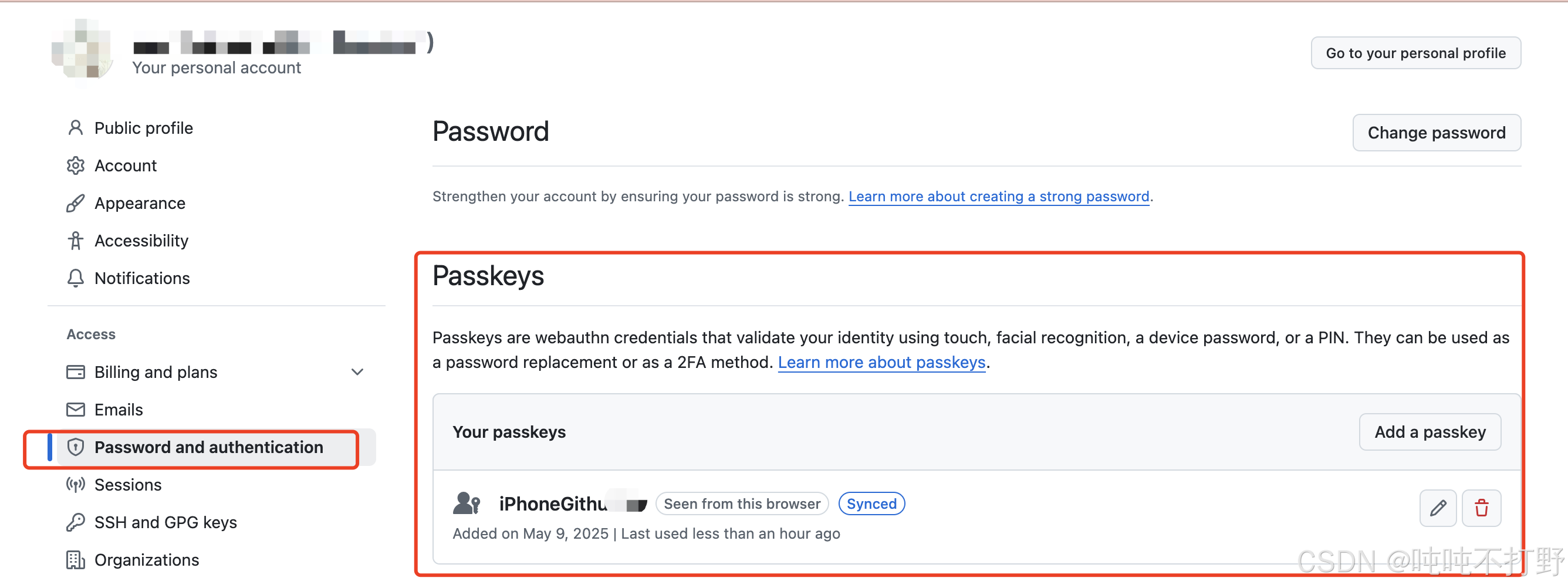Open the Public profile settings page
Screen dimensions: 1568x588
(x=143, y=128)
